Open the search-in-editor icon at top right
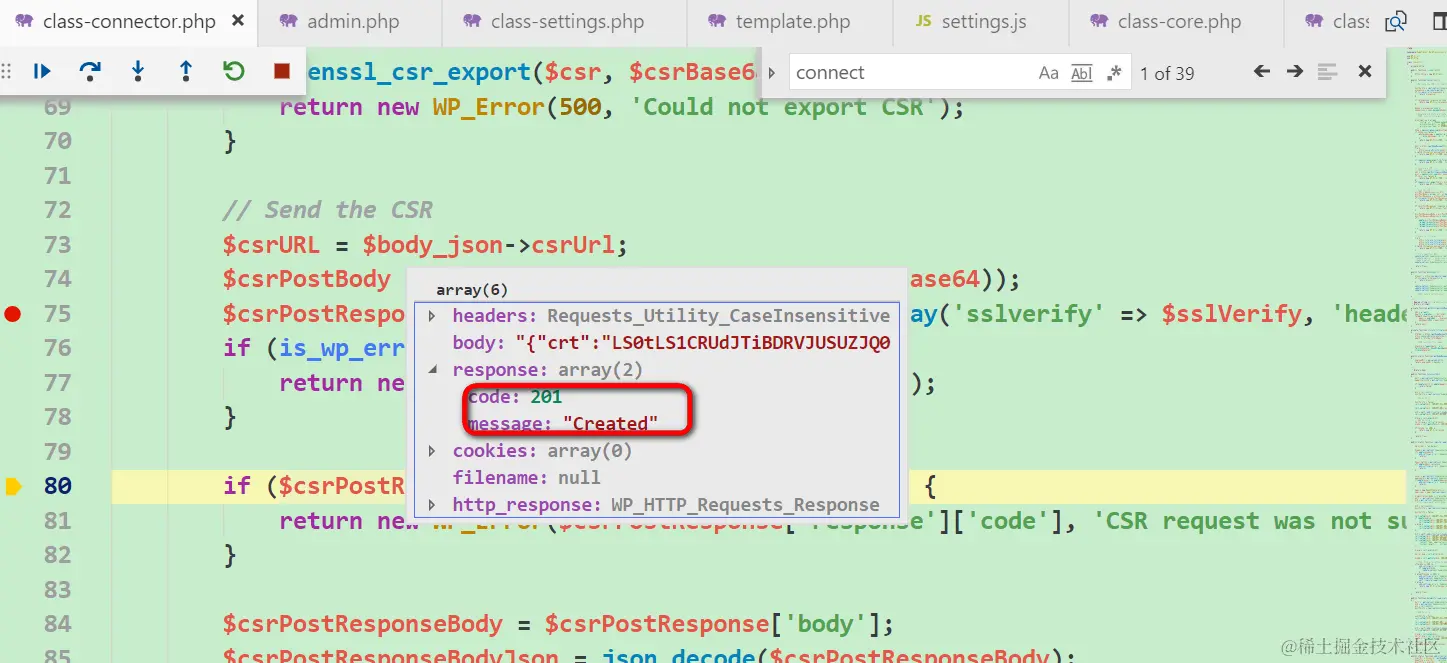This screenshot has height=663, width=1447. 1396,21
